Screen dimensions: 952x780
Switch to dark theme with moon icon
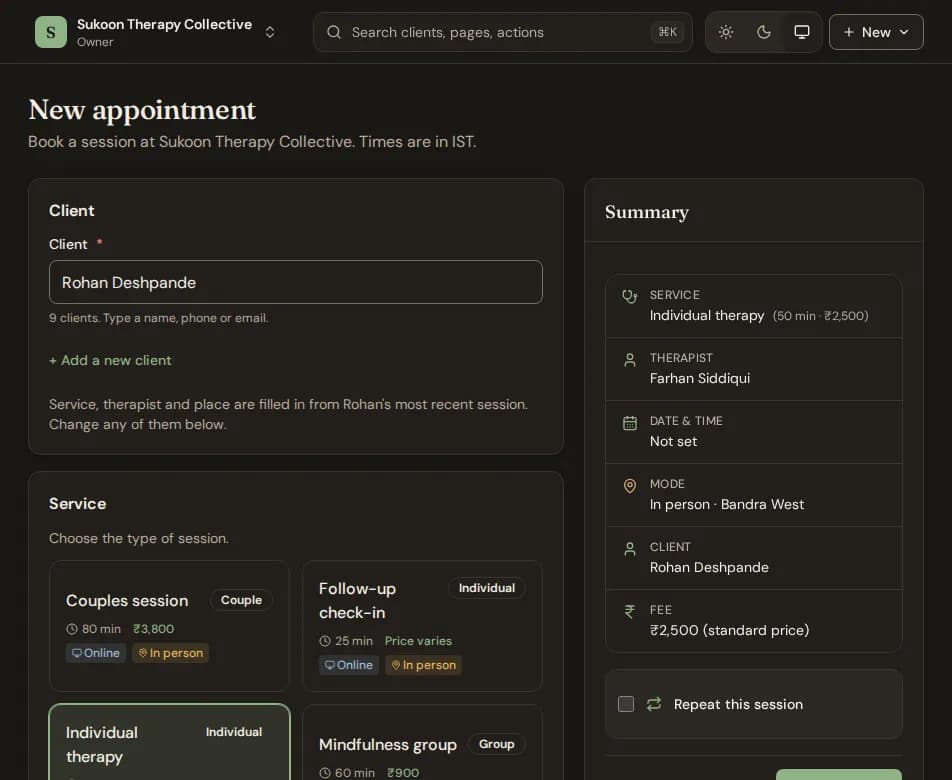(764, 32)
